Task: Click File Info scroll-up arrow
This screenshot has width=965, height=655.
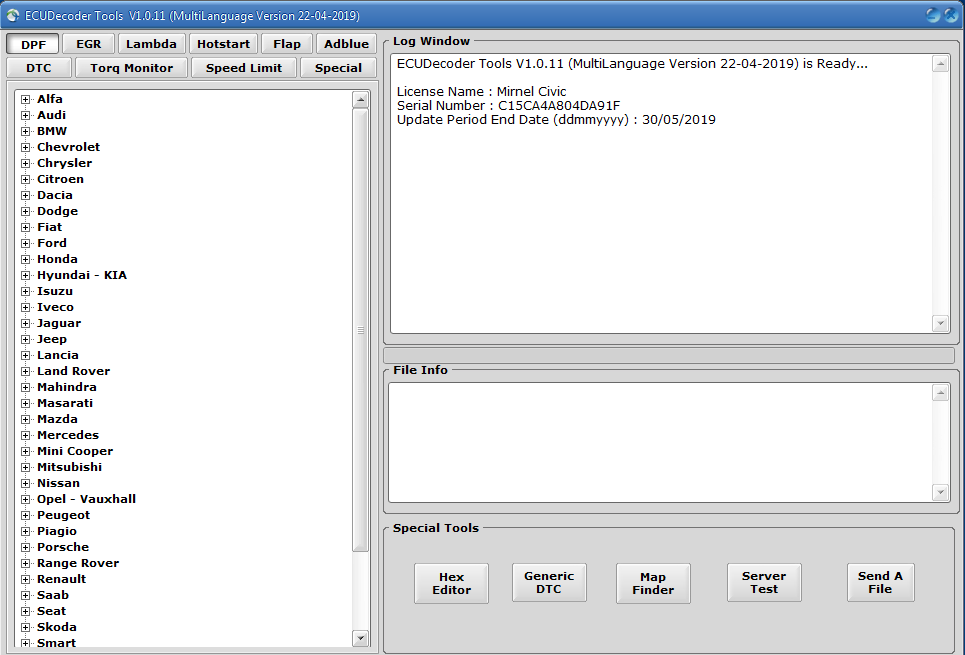Action: pos(940,393)
